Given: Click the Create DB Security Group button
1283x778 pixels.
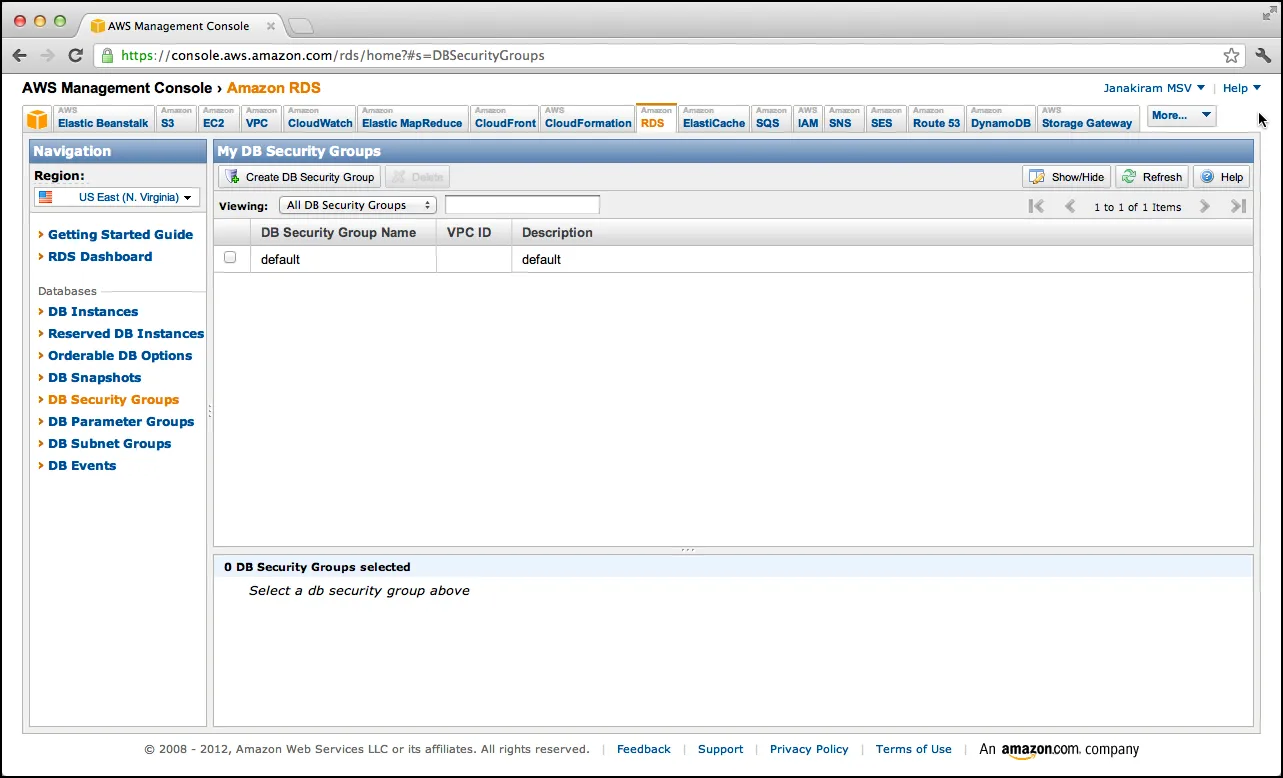Looking at the screenshot, I should tap(299, 177).
